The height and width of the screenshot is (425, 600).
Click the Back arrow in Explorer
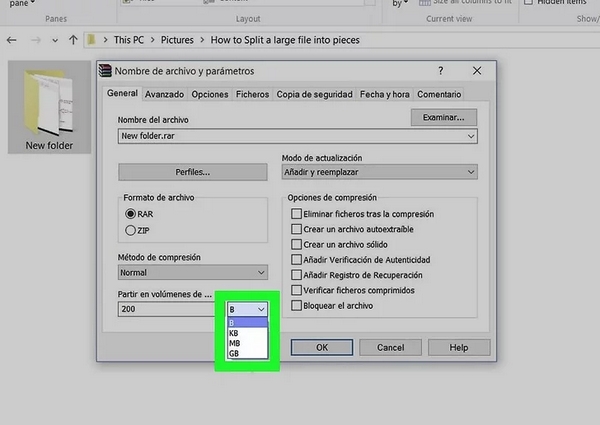pos(11,40)
